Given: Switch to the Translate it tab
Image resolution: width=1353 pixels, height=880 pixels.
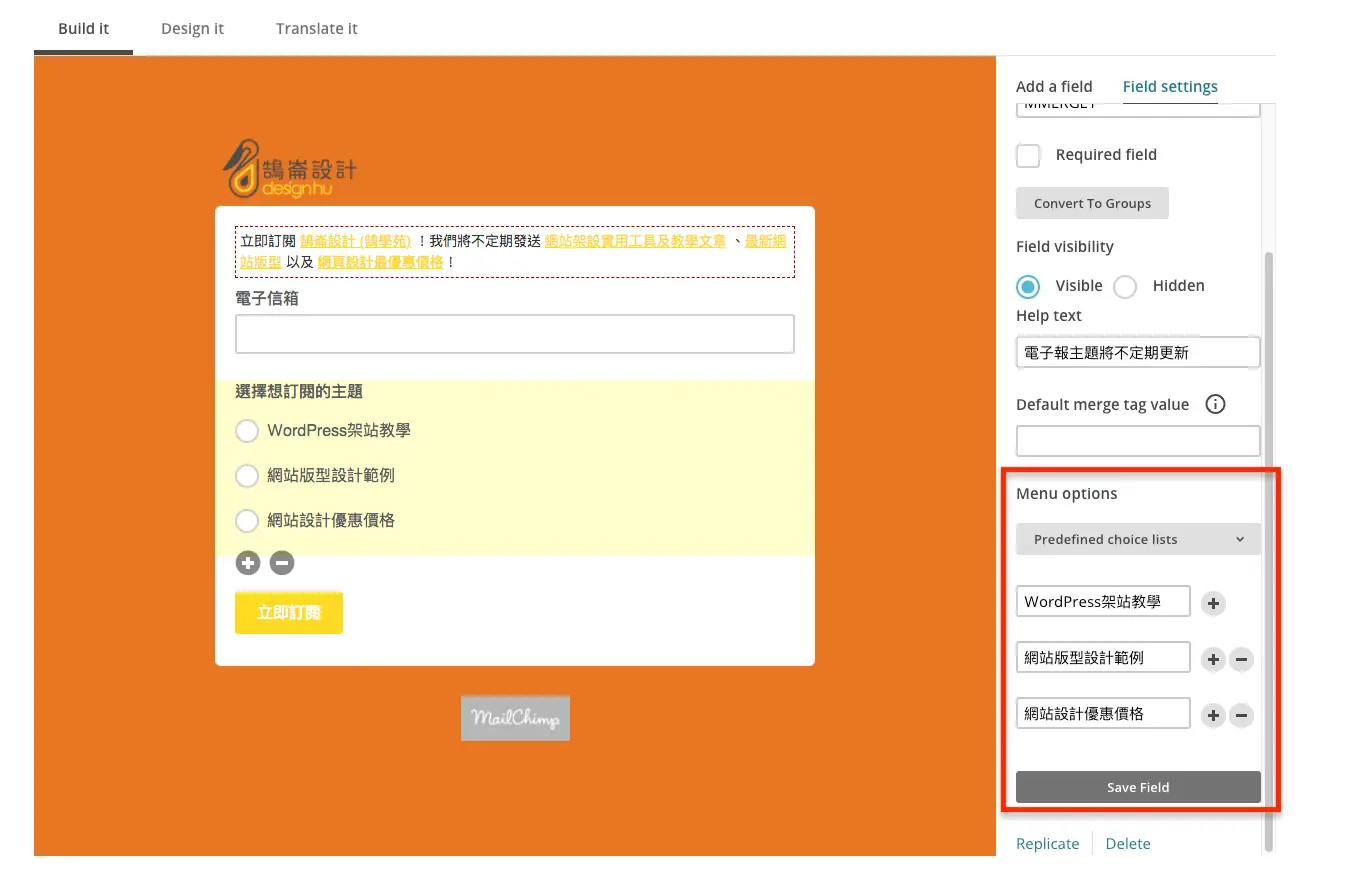Looking at the screenshot, I should tap(317, 28).
